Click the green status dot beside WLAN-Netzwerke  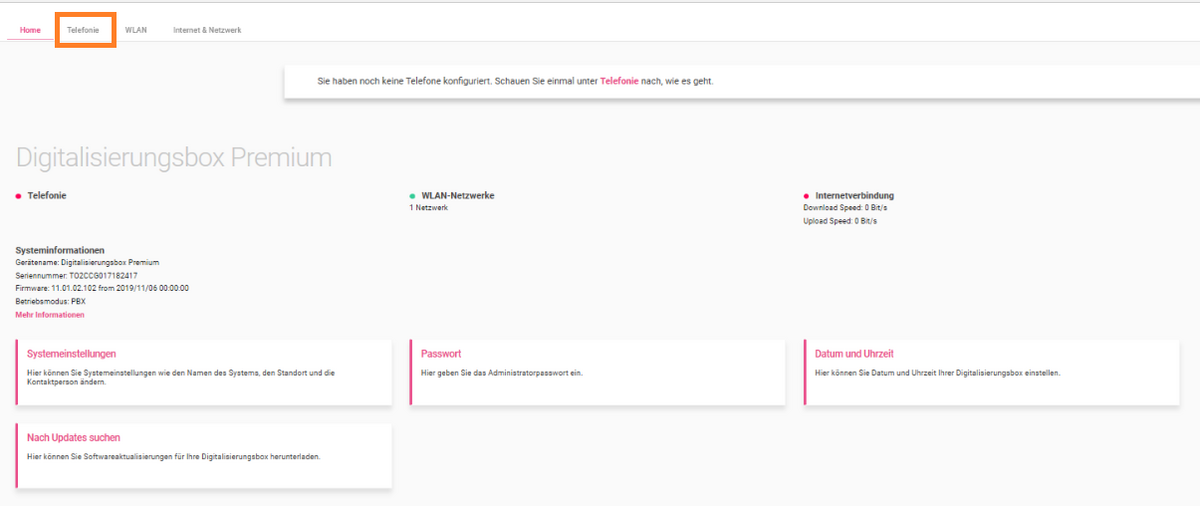(x=412, y=196)
